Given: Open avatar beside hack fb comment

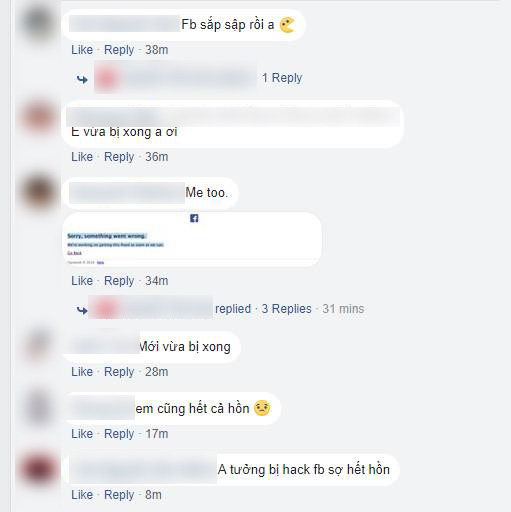Looking at the screenshot, I should point(39,469).
